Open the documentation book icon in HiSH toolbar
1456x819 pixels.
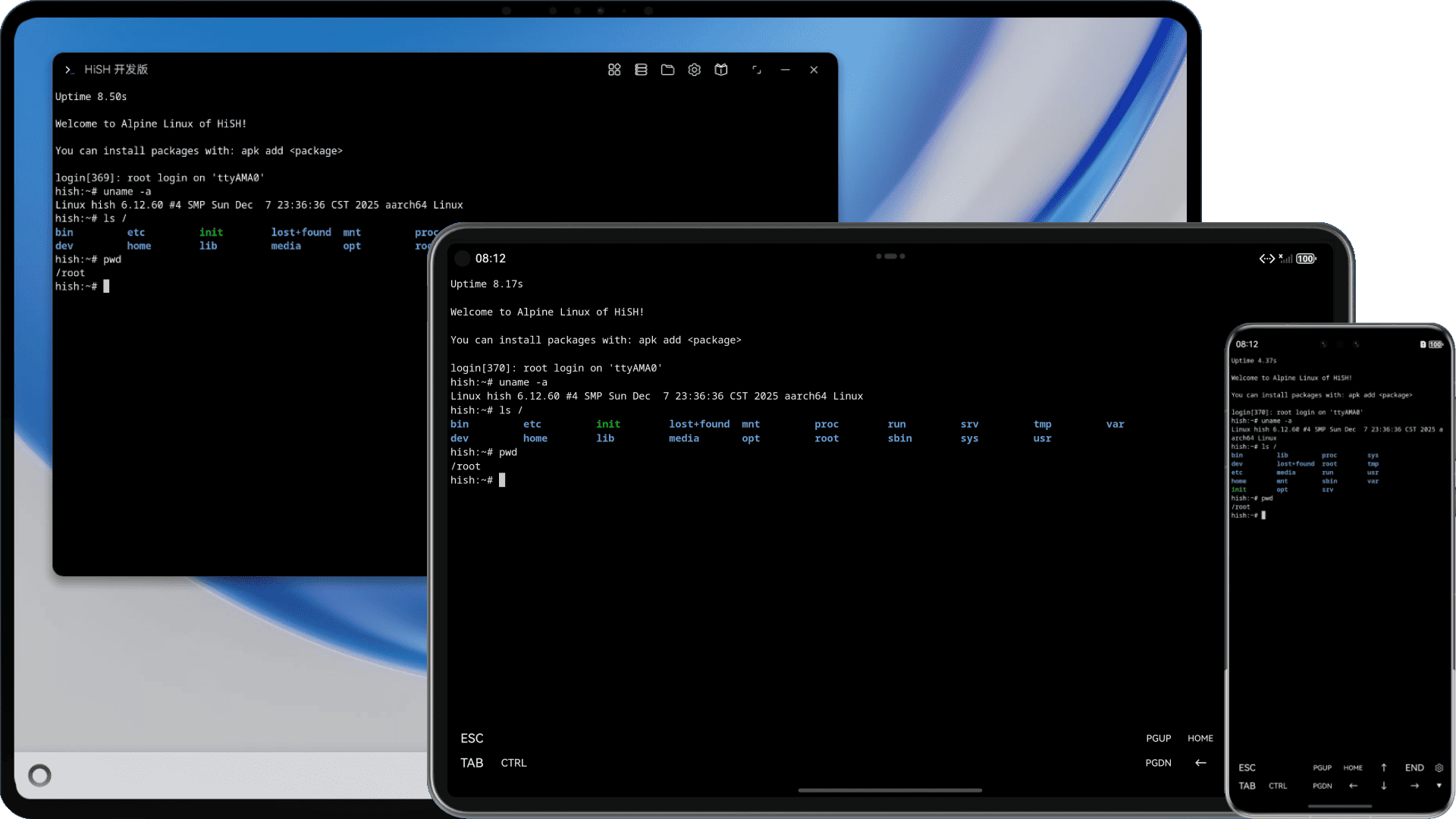click(x=720, y=69)
